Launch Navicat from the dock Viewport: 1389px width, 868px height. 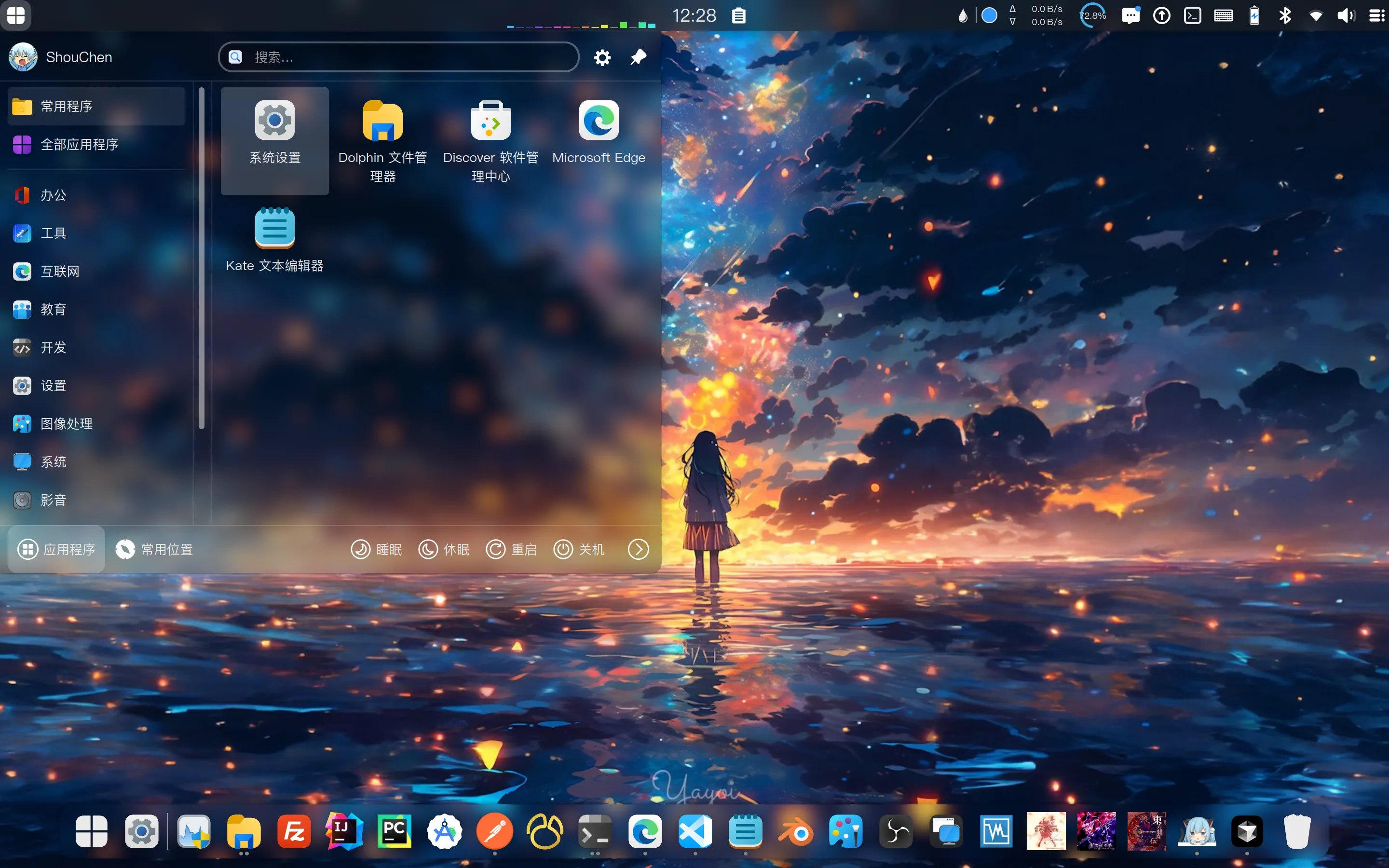tap(545, 831)
